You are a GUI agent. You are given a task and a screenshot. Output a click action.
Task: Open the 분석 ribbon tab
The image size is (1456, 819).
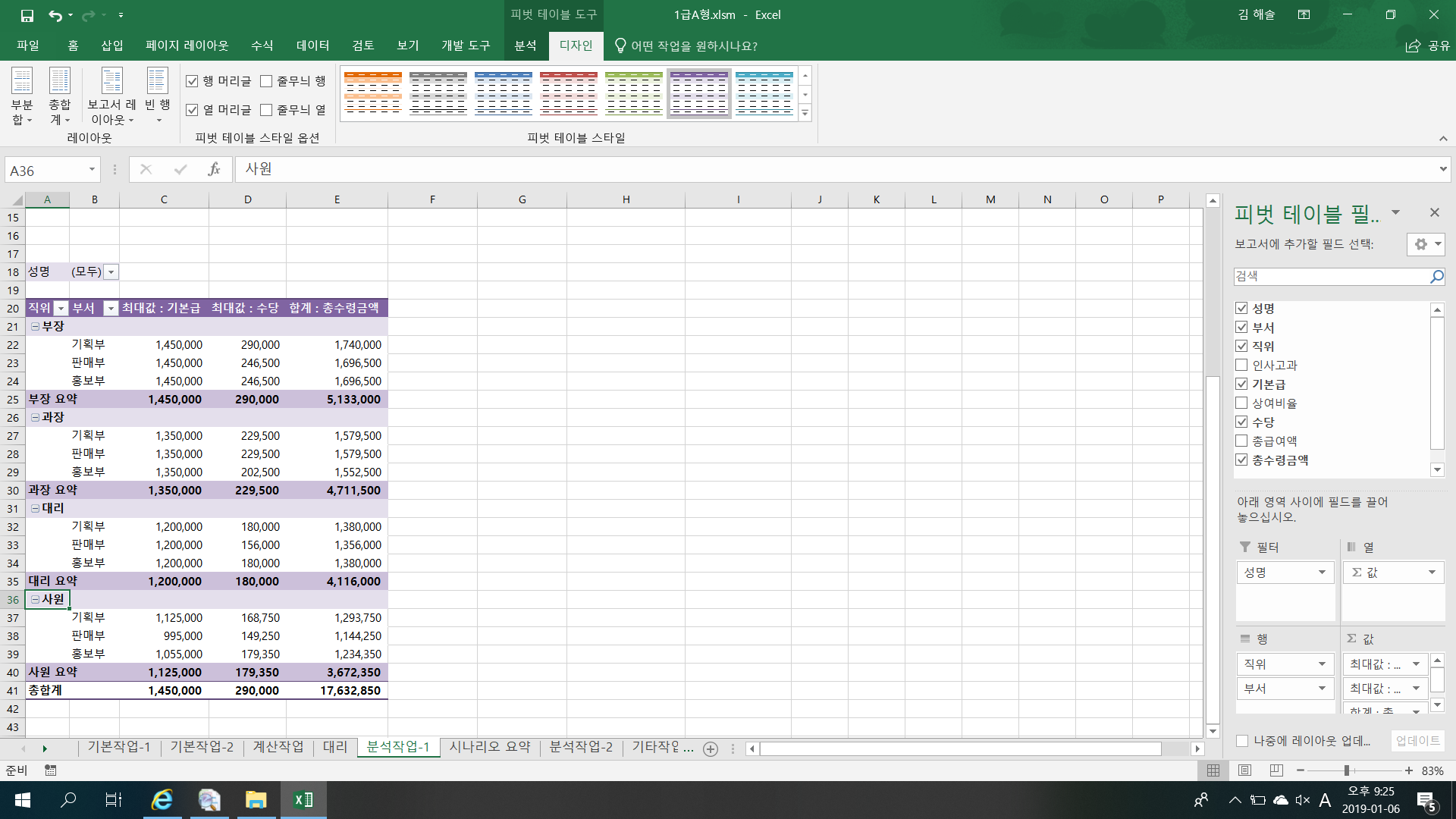point(525,45)
